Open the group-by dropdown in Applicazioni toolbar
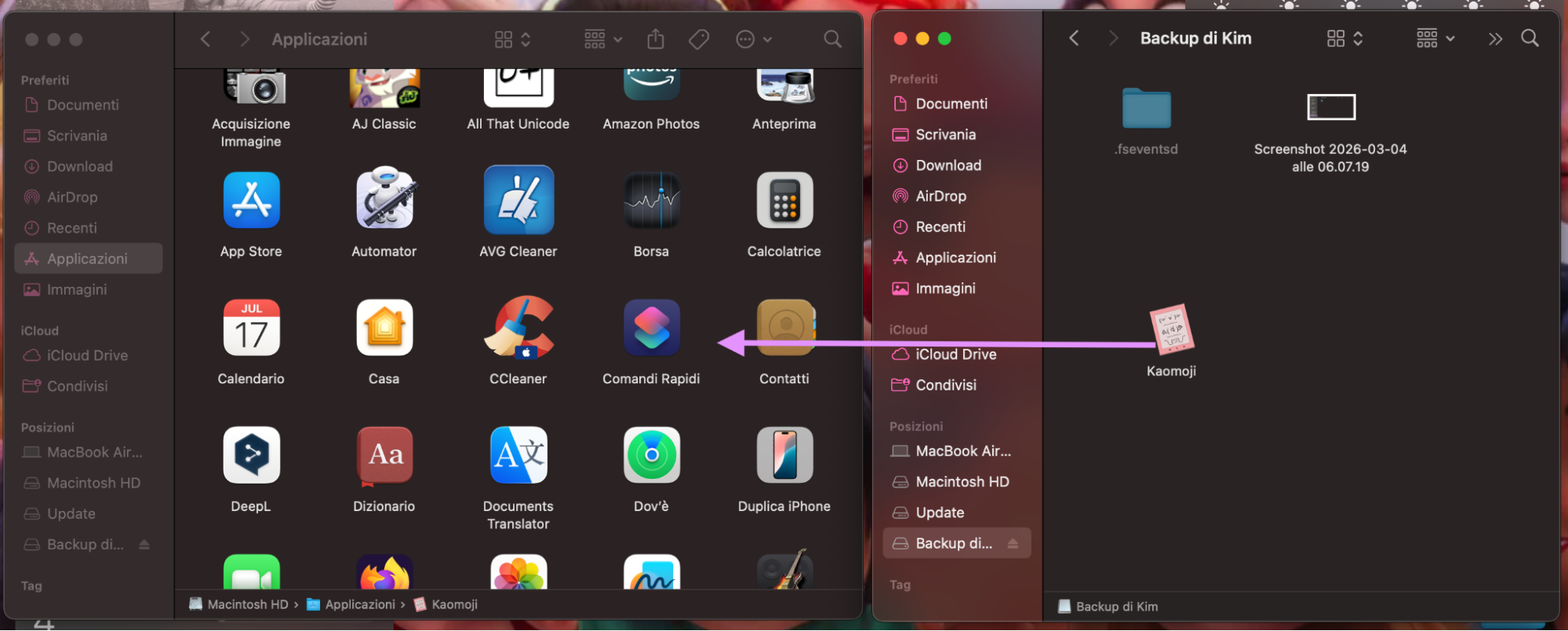Screen dimensions: 1568x631 (x=603, y=39)
